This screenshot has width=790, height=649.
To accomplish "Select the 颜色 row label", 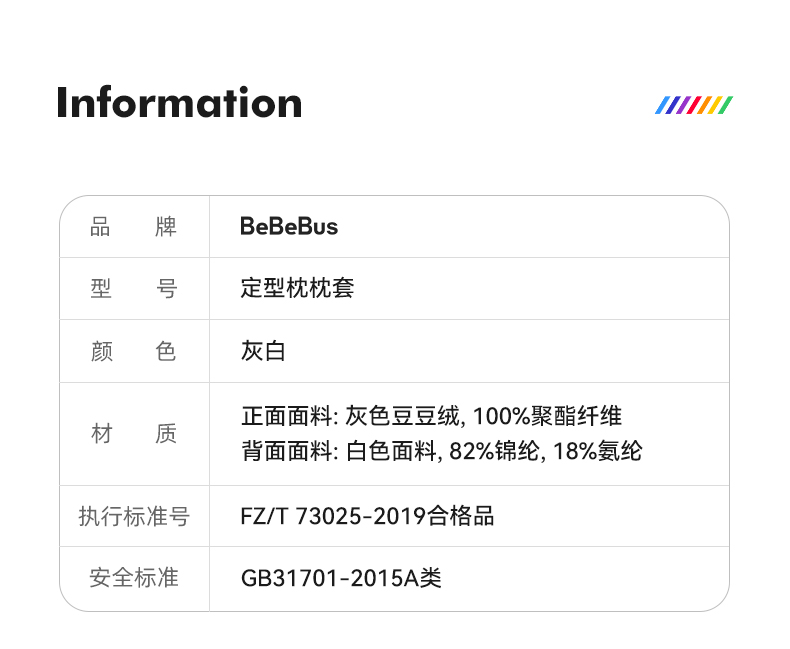I will tap(134, 351).
